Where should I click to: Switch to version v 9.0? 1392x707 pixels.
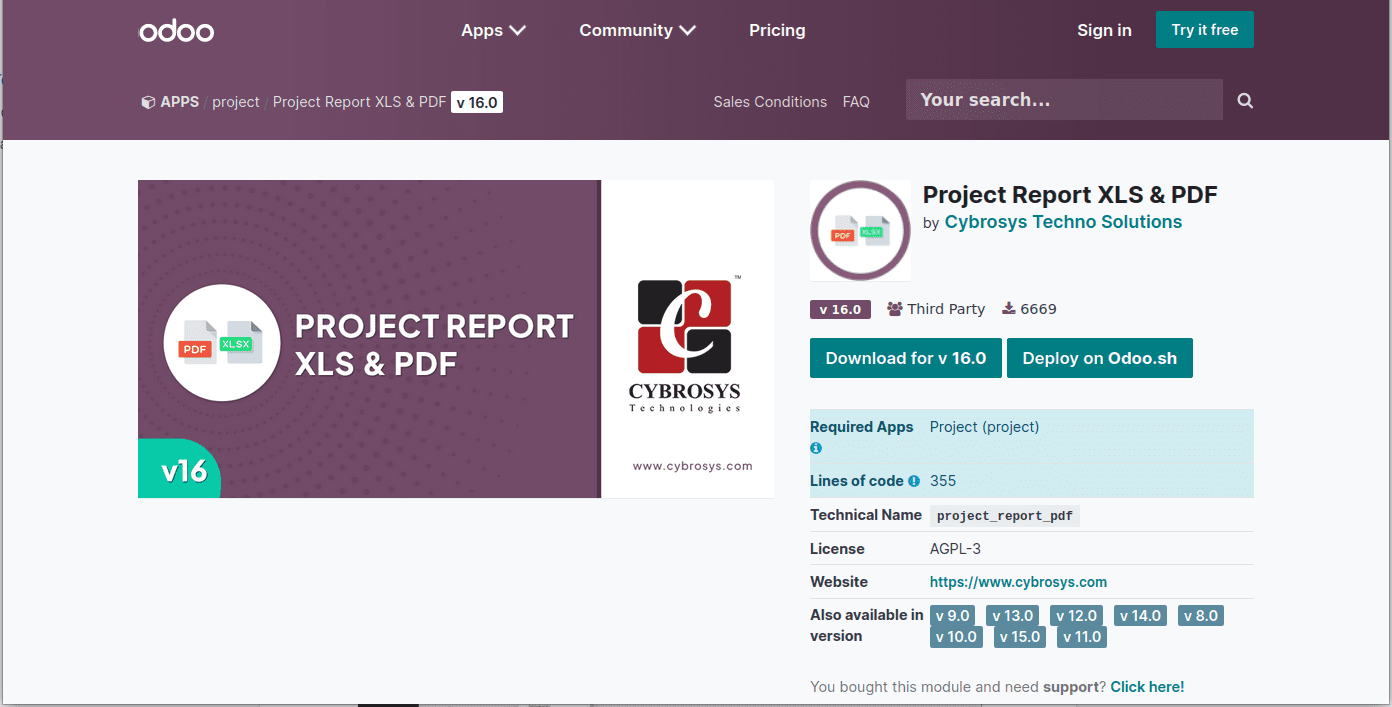953,616
